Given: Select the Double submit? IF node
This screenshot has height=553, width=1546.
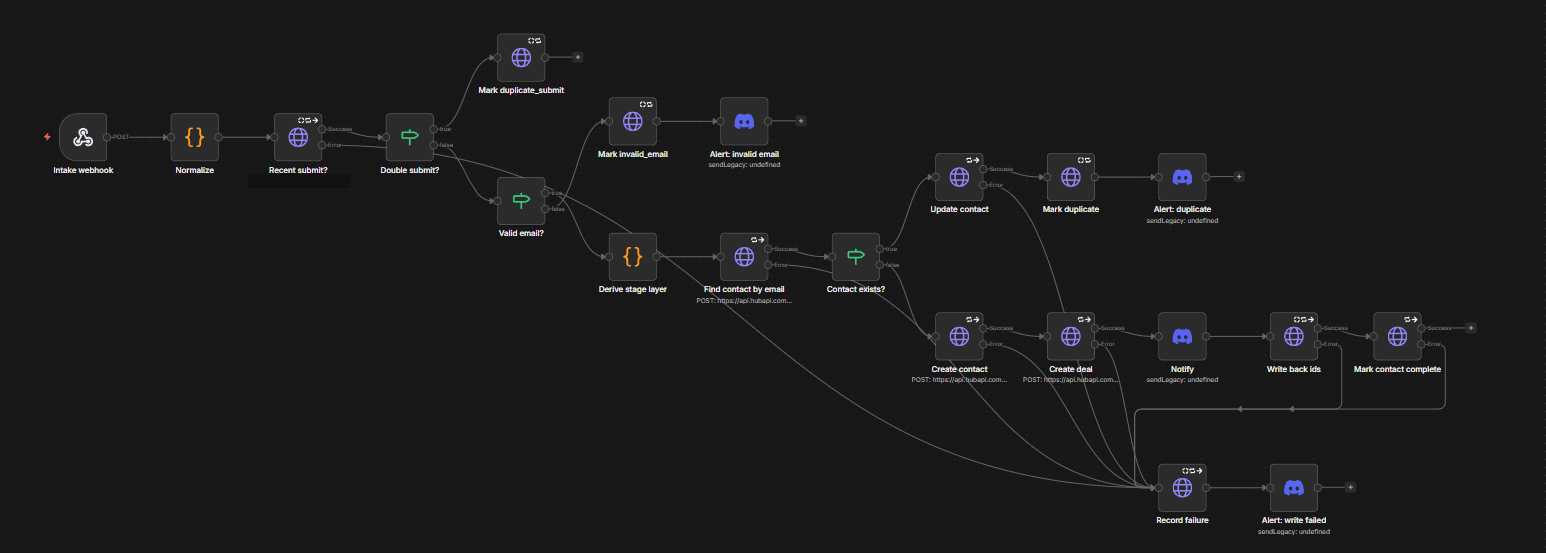Looking at the screenshot, I should (x=410, y=137).
